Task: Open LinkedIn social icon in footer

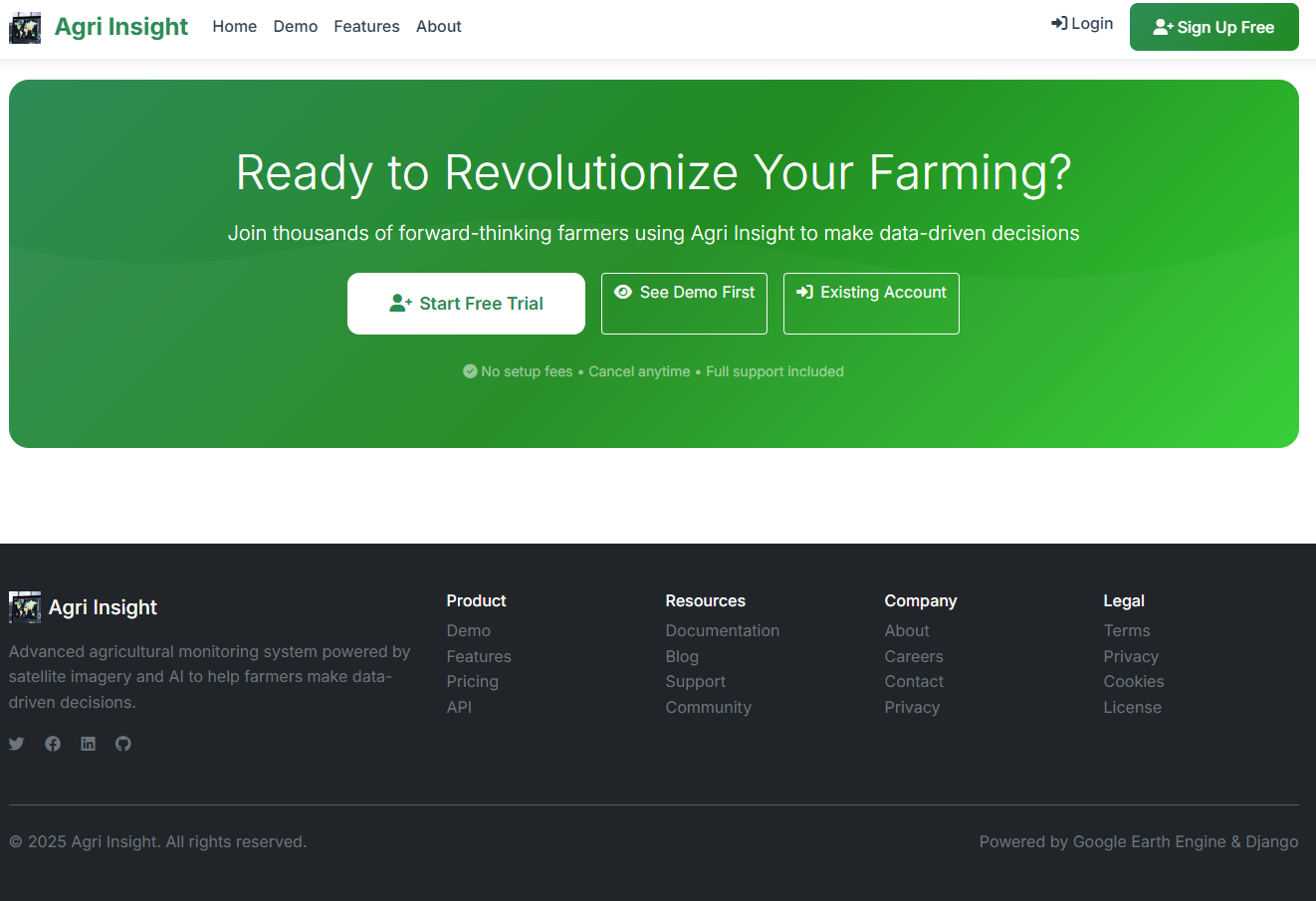Action: point(89,744)
